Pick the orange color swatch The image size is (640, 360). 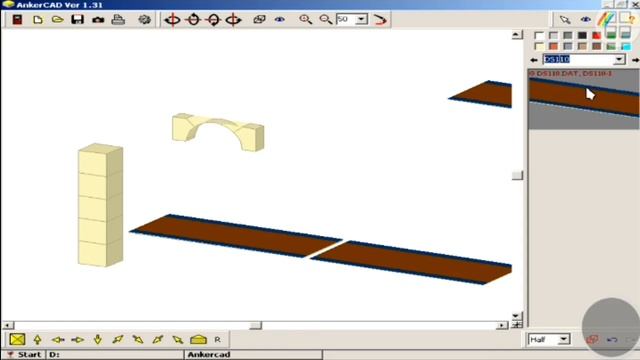click(x=553, y=46)
